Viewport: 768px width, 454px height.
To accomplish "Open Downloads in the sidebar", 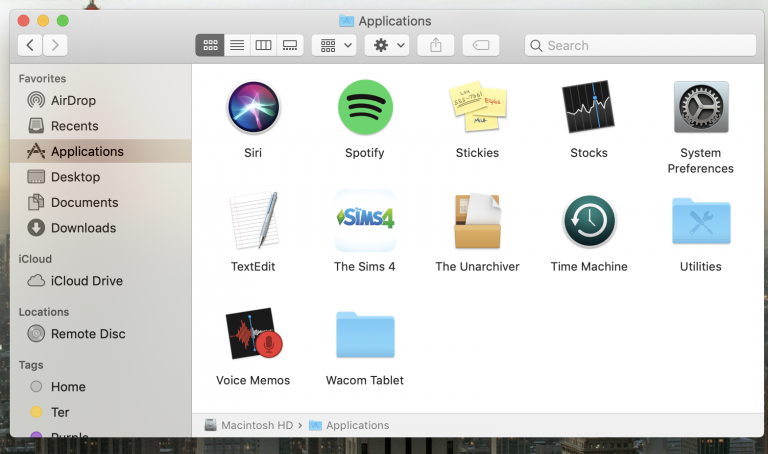I will click(100, 228).
